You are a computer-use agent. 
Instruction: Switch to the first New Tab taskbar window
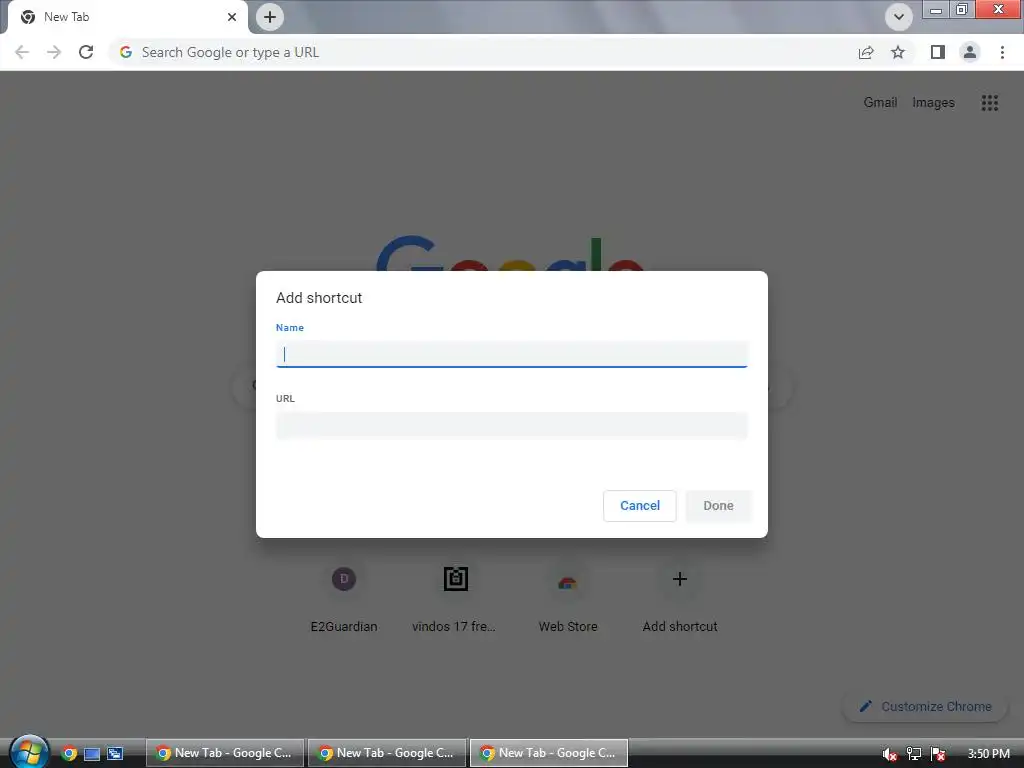(x=225, y=752)
